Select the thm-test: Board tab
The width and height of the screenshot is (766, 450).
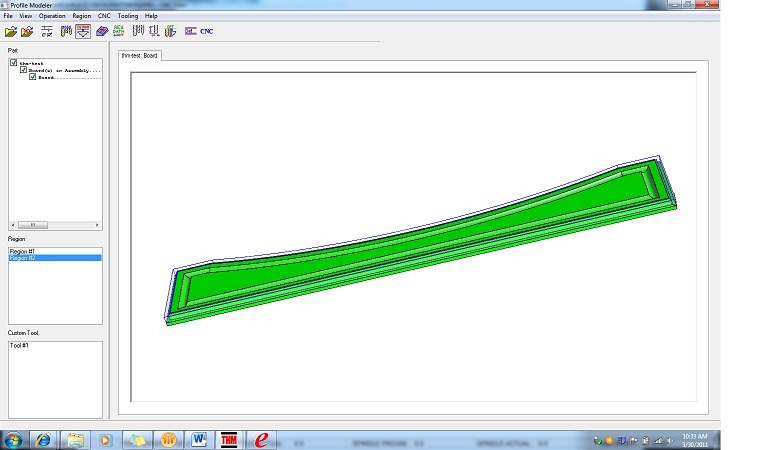tap(139, 55)
